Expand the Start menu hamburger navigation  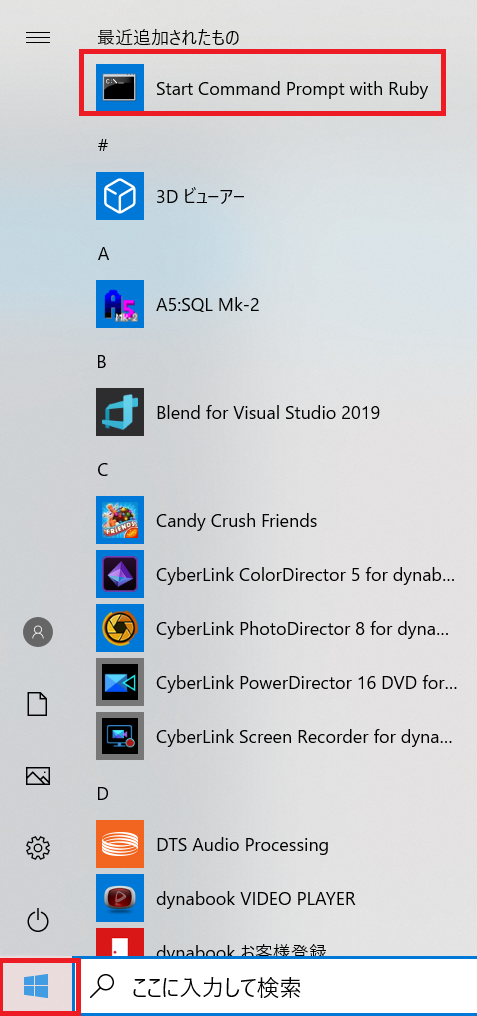(38, 38)
